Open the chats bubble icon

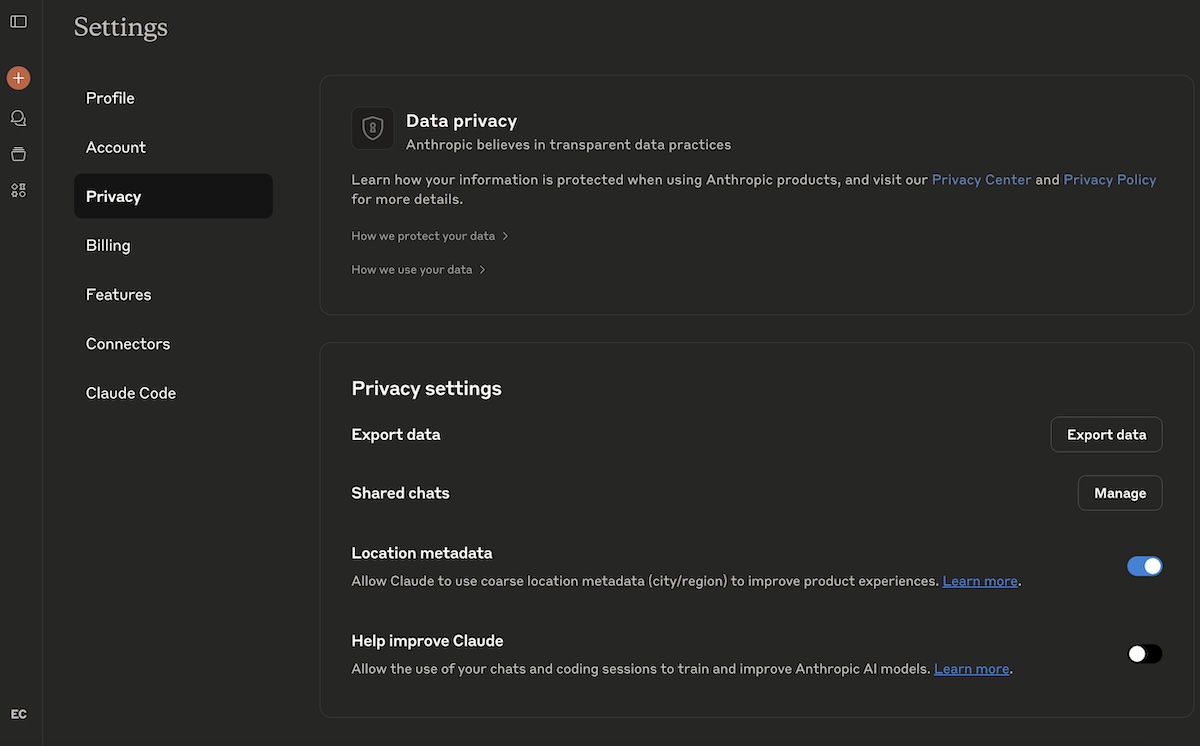(18, 118)
